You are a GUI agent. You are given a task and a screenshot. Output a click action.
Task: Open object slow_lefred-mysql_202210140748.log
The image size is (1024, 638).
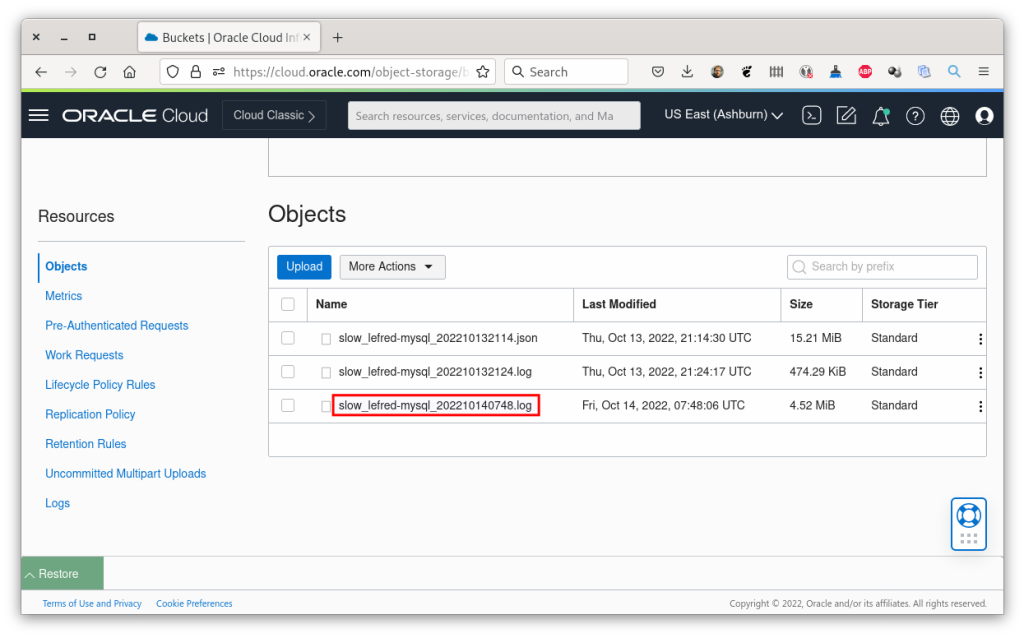click(435, 406)
